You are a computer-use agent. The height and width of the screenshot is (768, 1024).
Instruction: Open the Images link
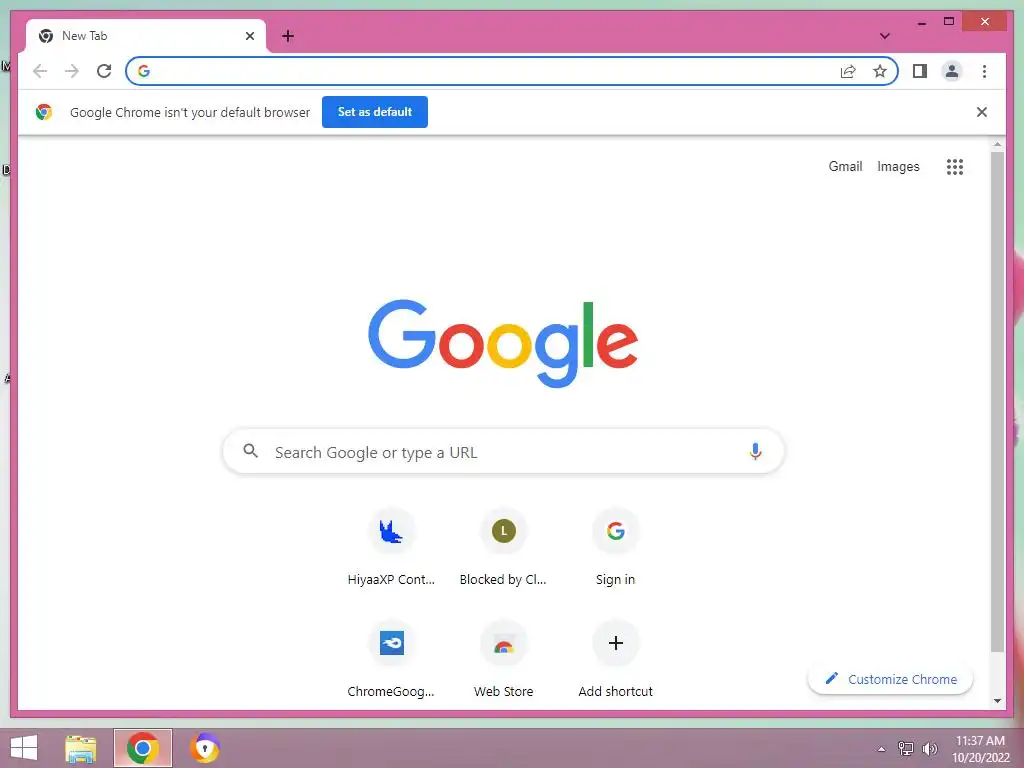pos(898,167)
